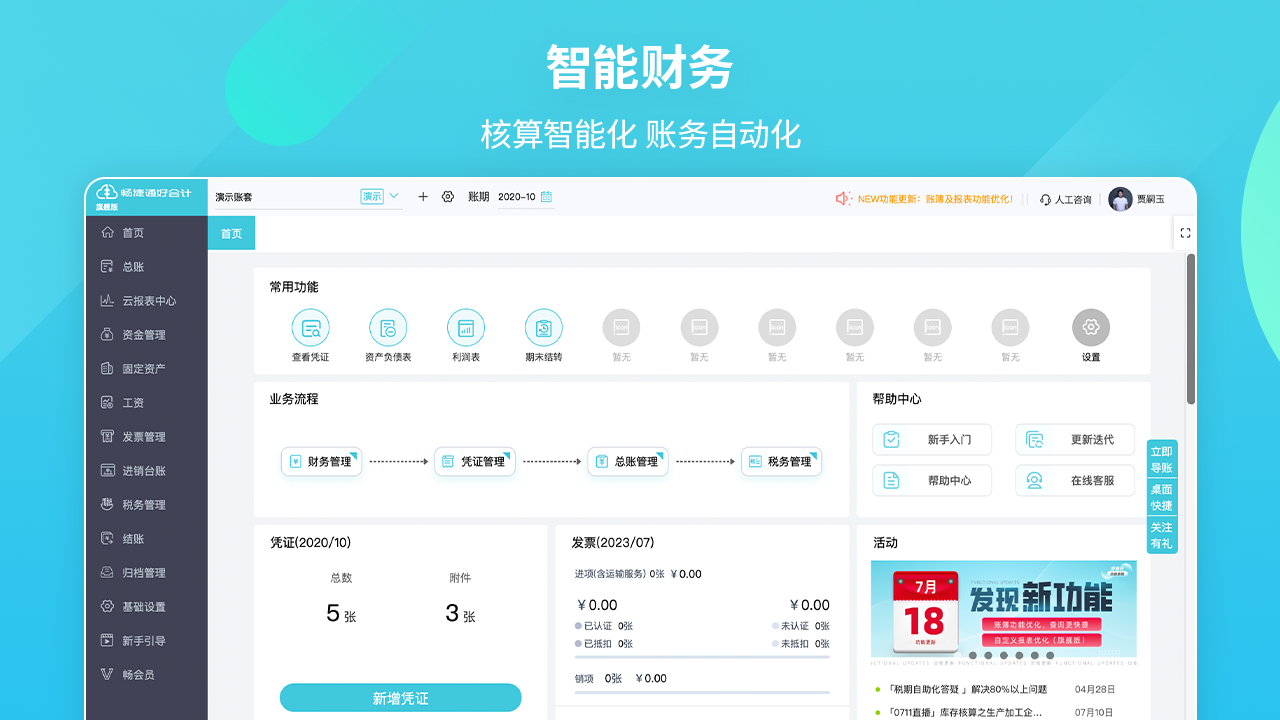Open 归档管理 in the sidebar
This screenshot has width=1280, height=720.
point(146,573)
